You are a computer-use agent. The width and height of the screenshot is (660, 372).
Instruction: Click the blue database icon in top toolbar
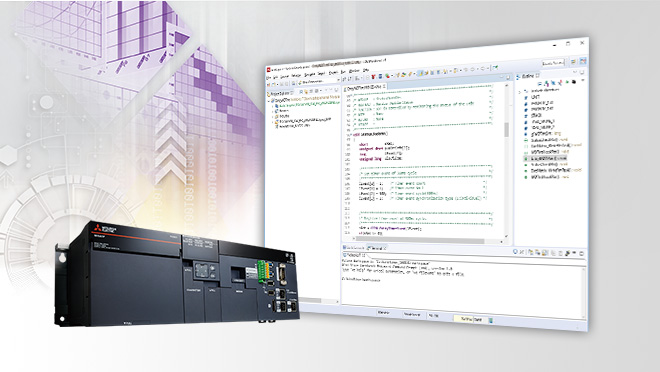tap(381, 76)
